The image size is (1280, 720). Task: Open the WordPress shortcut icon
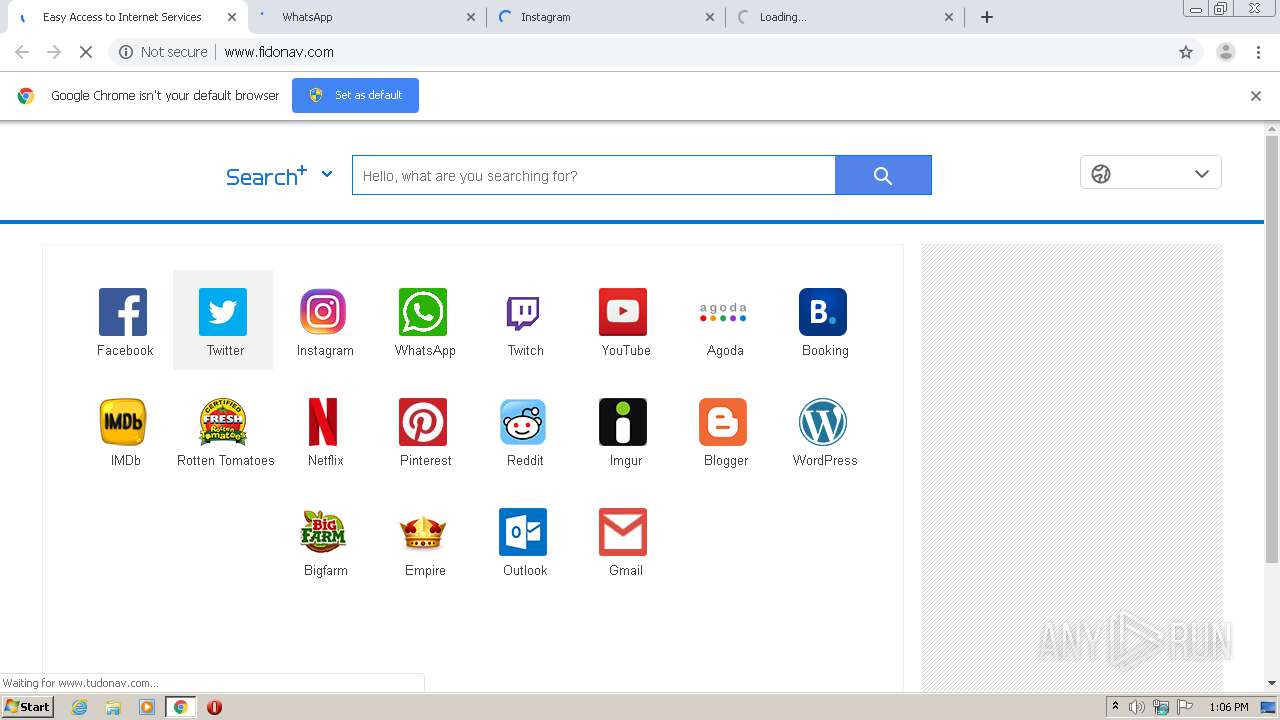pos(823,422)
